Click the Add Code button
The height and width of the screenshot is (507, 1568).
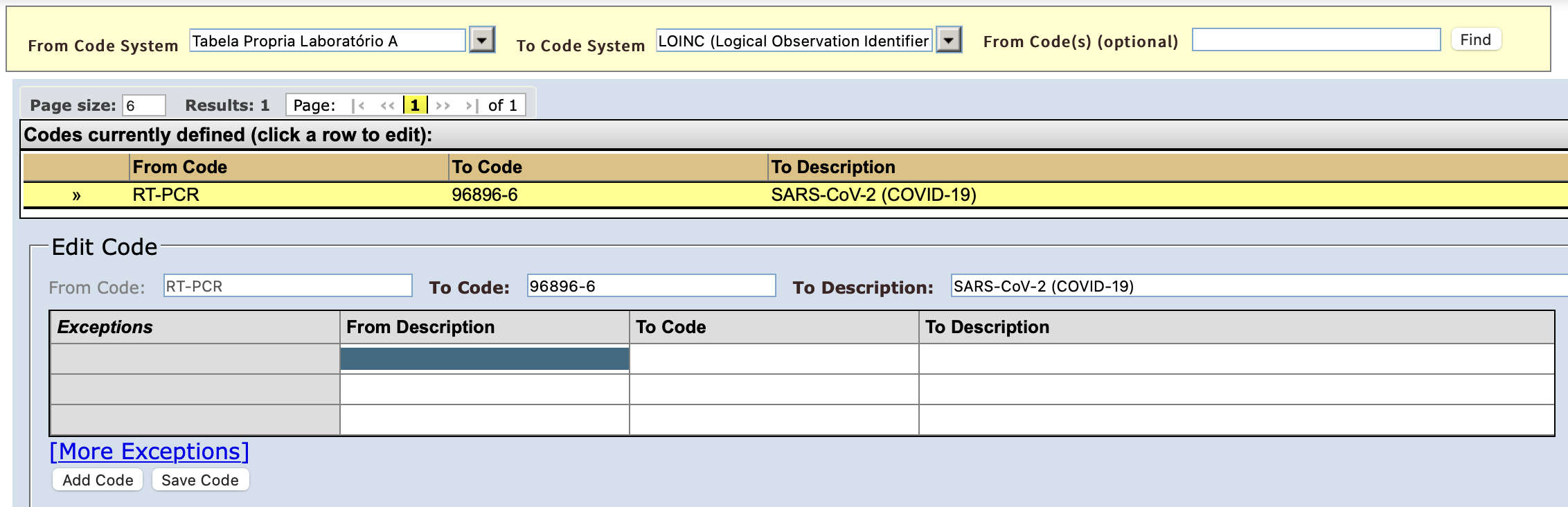tap(98, 480)
